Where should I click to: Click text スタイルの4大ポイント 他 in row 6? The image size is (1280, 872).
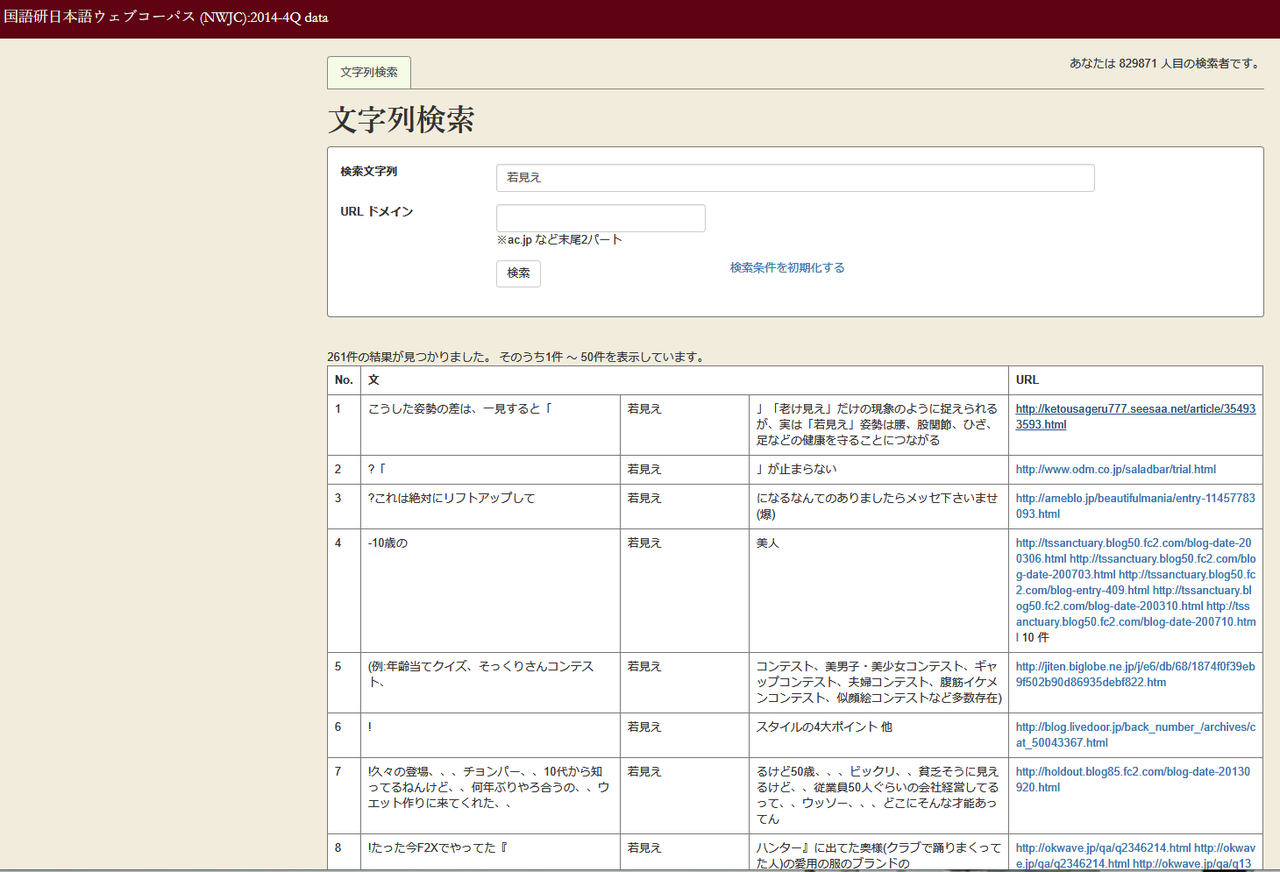pyautogui.click(x=824, y=727)
